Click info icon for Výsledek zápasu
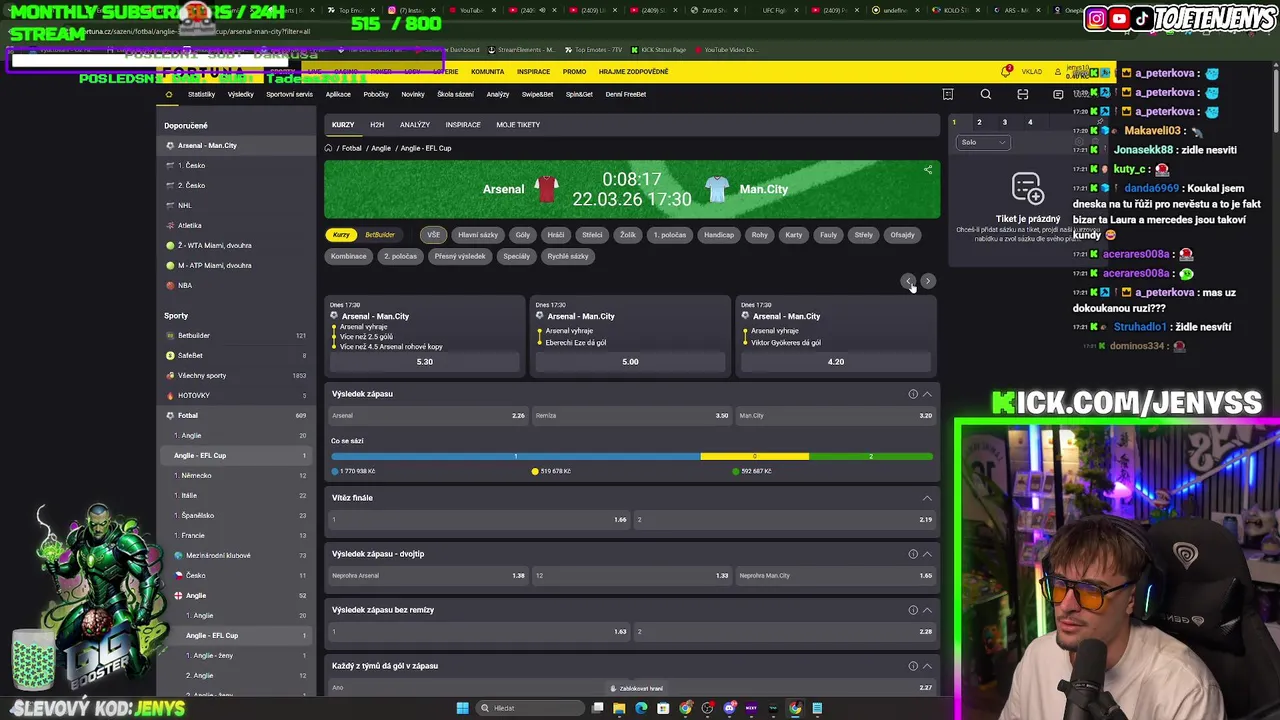The image size is (1280, 720). pos(913,394)
